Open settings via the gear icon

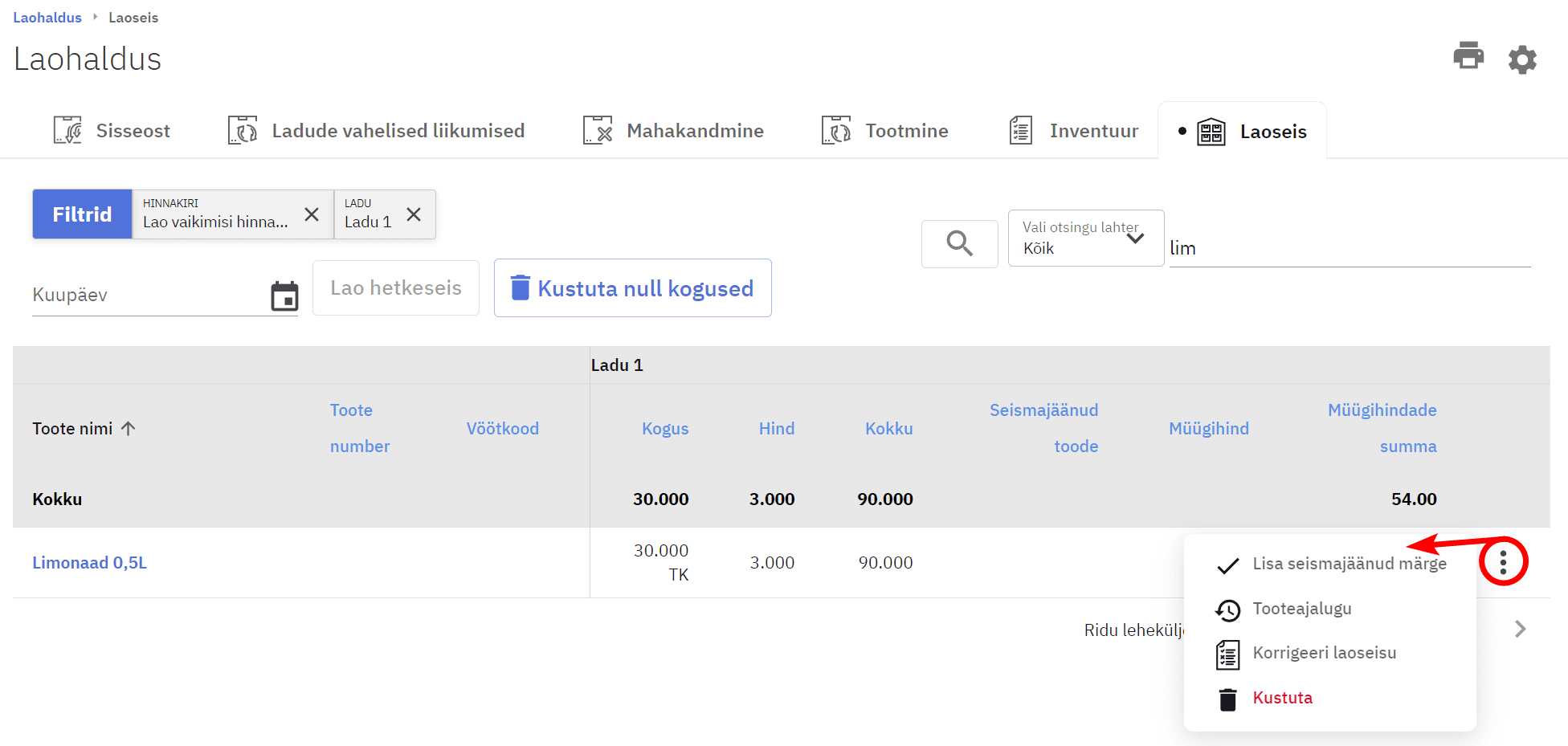click(x=1521, y=59)
